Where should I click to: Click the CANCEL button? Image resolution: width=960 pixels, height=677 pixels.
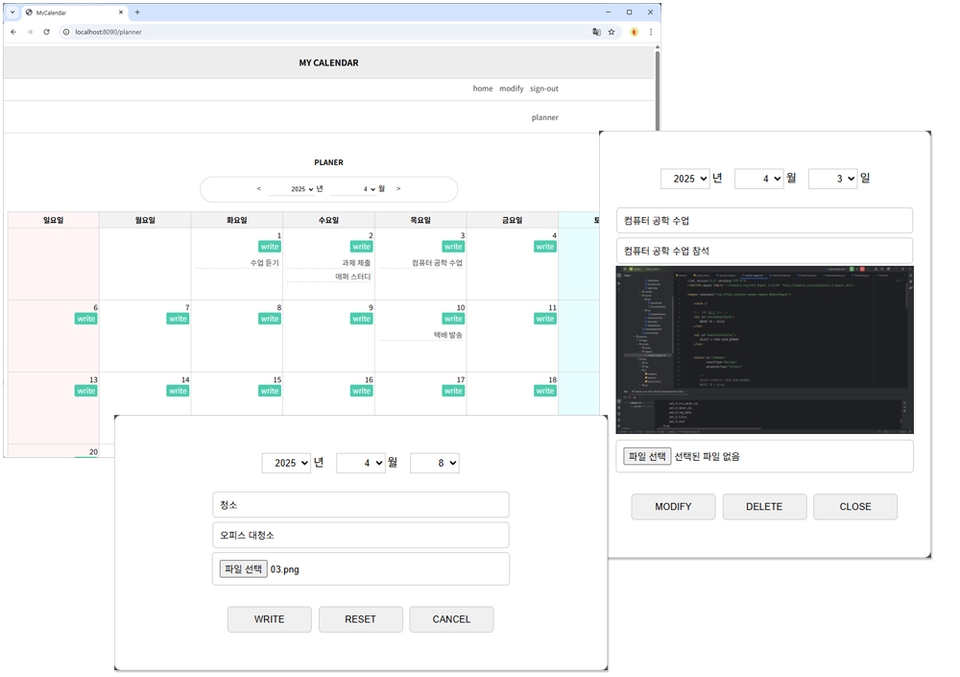(451, 619)
